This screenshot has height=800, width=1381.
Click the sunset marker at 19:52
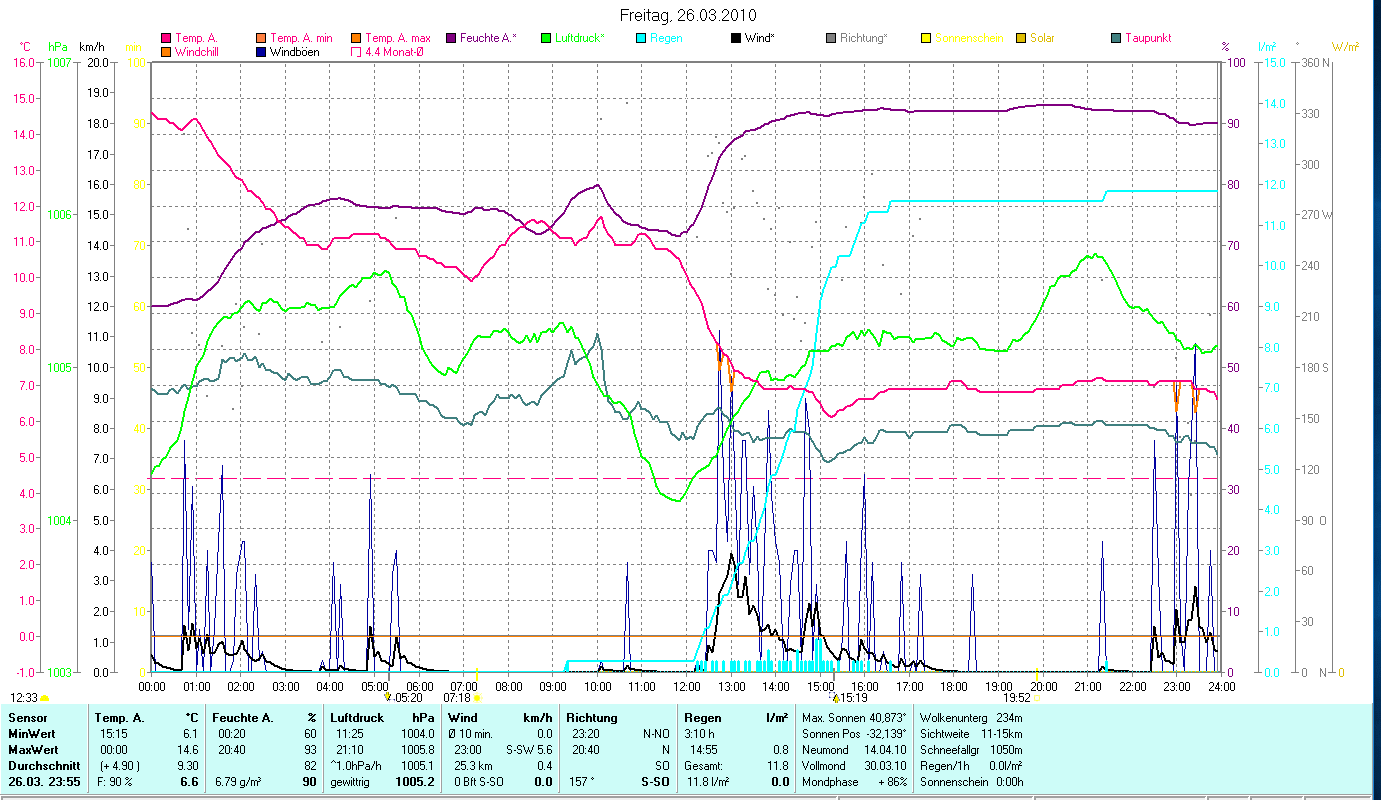1036,697
